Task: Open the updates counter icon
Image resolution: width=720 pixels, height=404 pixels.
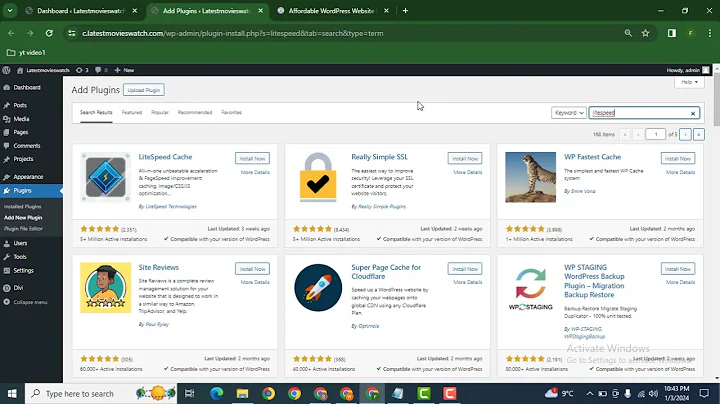Action: (x=82, y=70)
